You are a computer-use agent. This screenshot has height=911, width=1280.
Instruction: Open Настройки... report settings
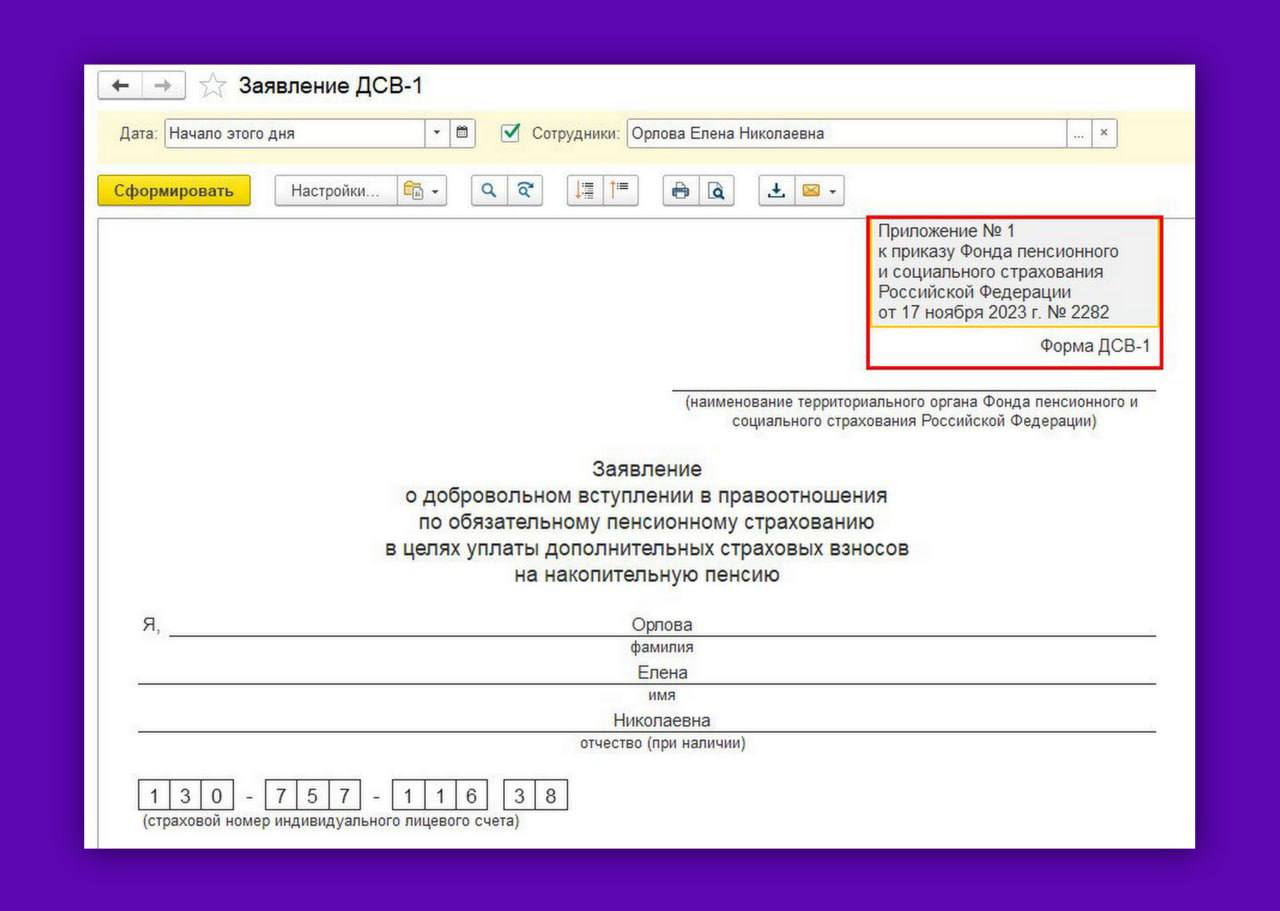(x=335, y=191)
